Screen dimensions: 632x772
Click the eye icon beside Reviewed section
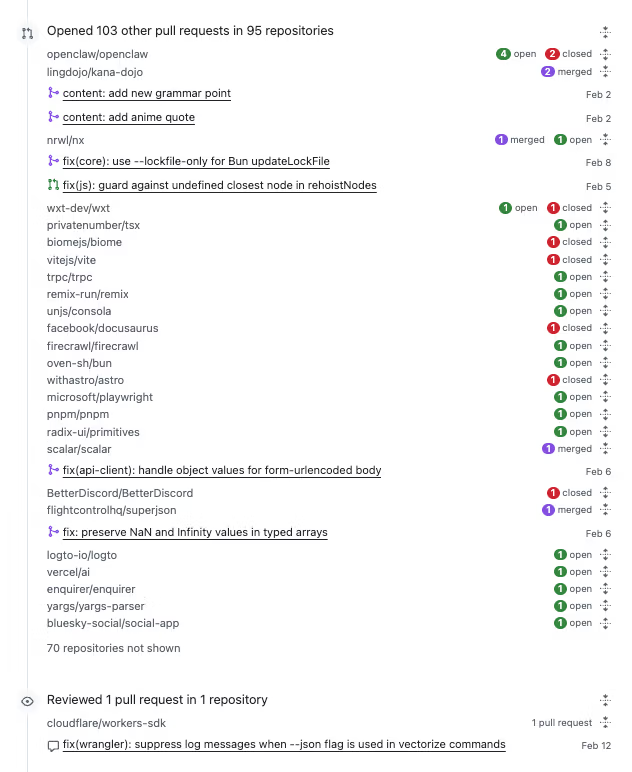[x=28, y=702]
